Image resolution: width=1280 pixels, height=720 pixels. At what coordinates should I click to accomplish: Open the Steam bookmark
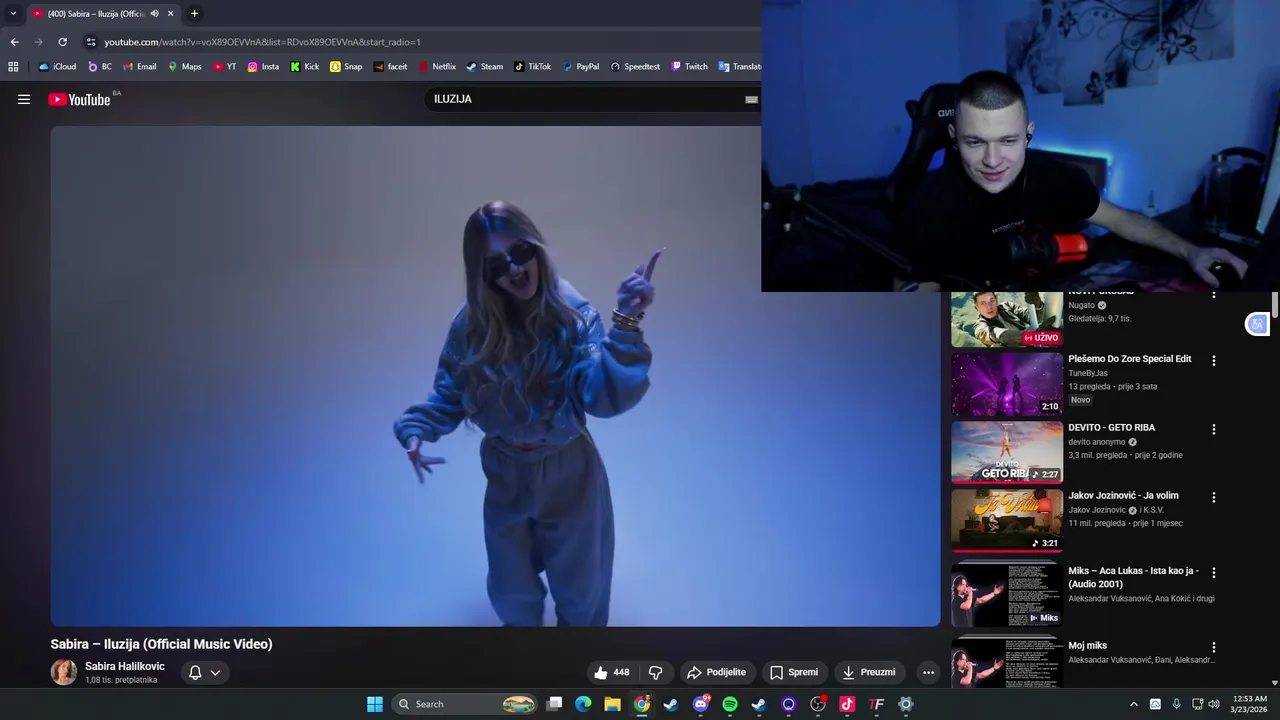(484, 67)
